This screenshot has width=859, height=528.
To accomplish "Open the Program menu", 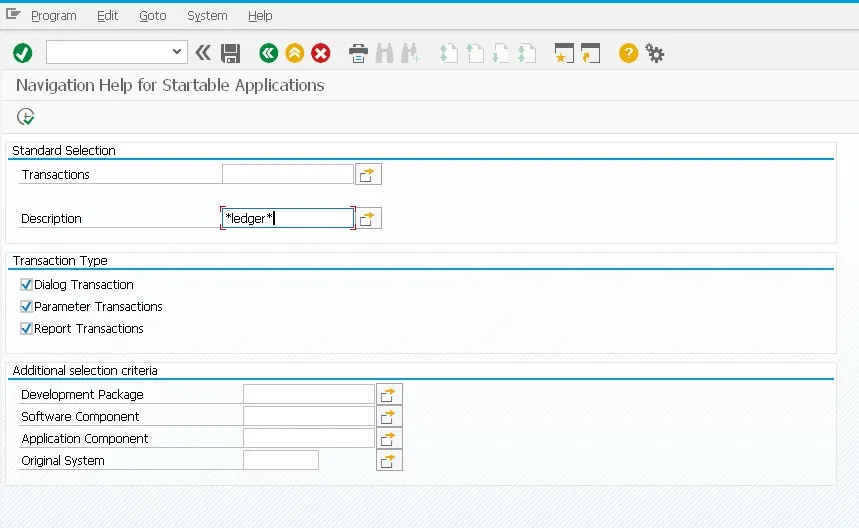I will 54,16.
